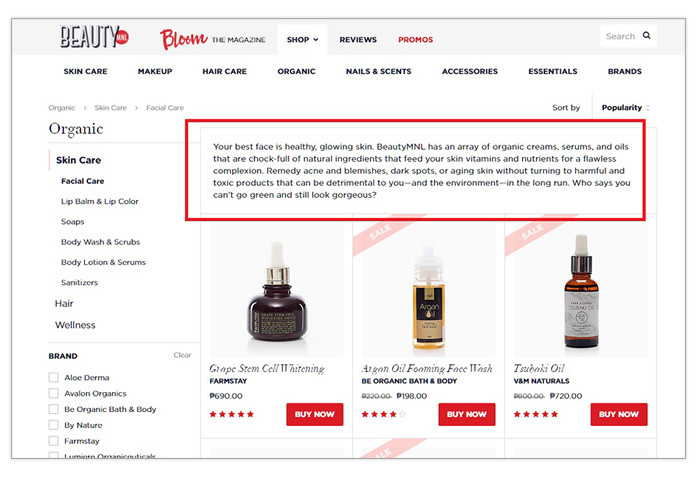
Task: Click star rating under Tsubaki Oil
Action: (x=536, y=414)
